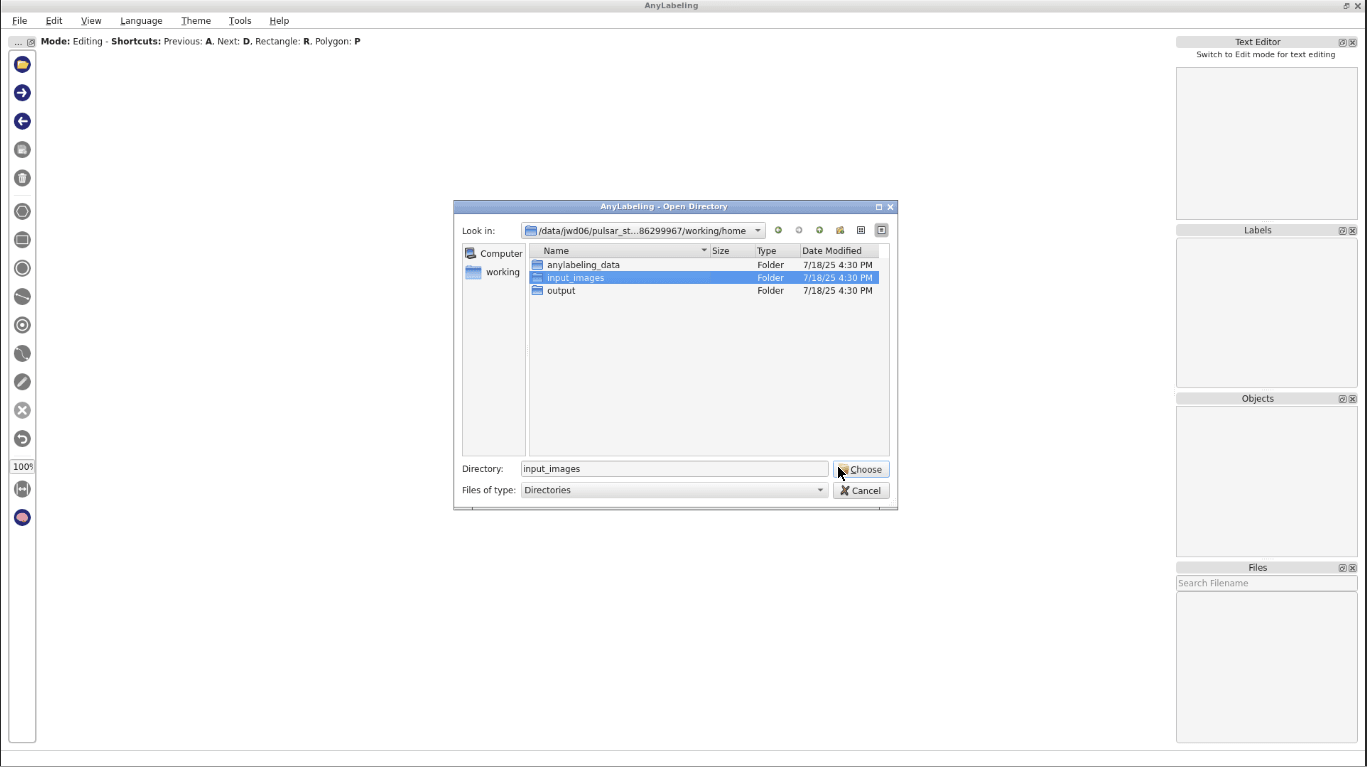Open the Tools menu
This screenshot has height=767, width=1367.
coord(240,21)
